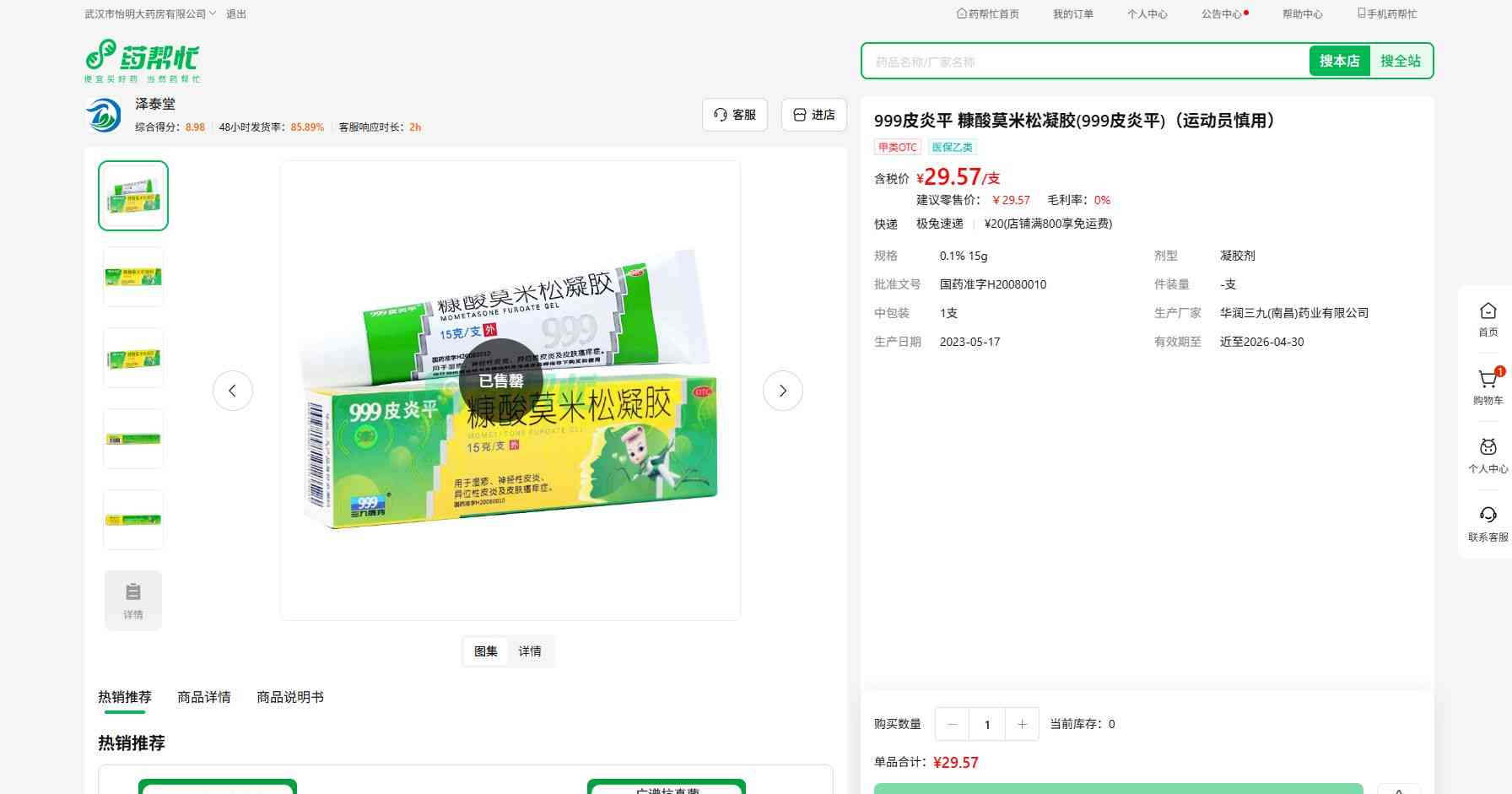Open the shopping cart sidebar icon

coord(1488,381)
